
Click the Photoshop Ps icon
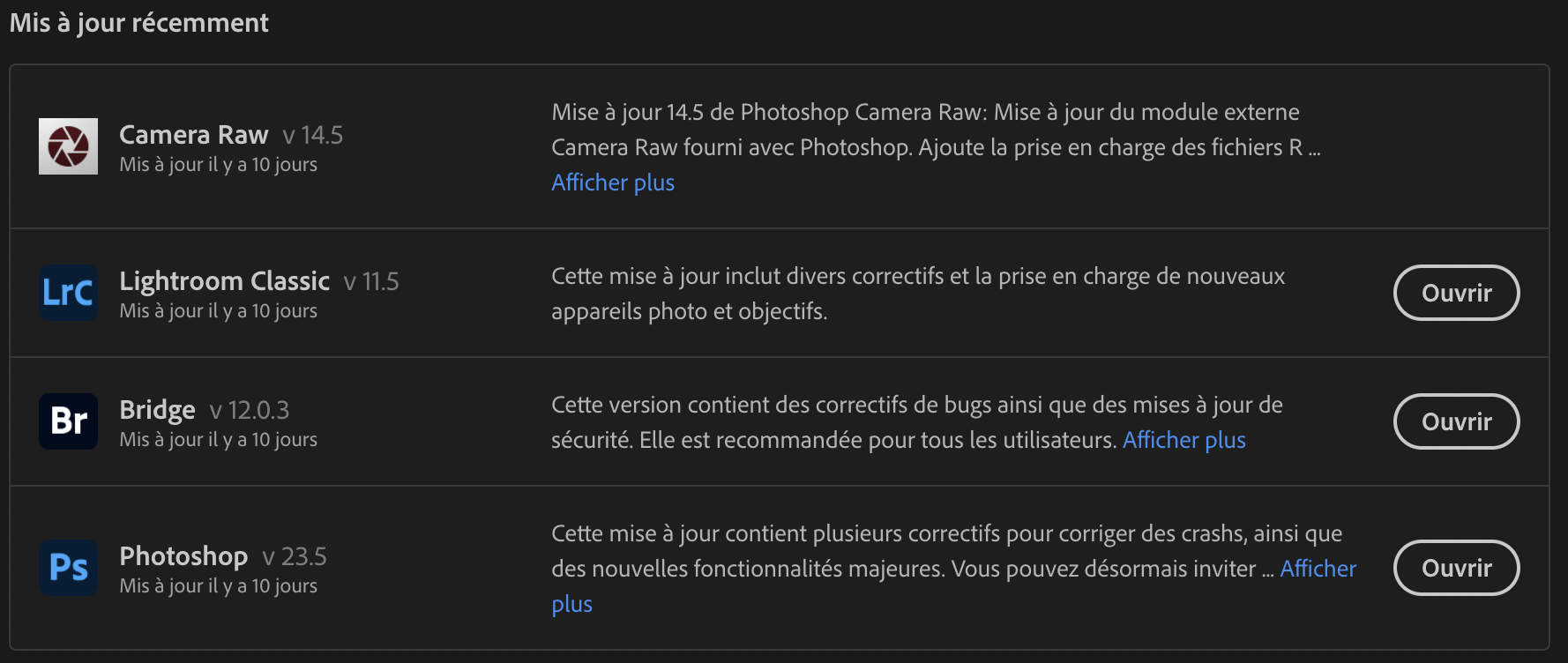[x=68, y=568]
